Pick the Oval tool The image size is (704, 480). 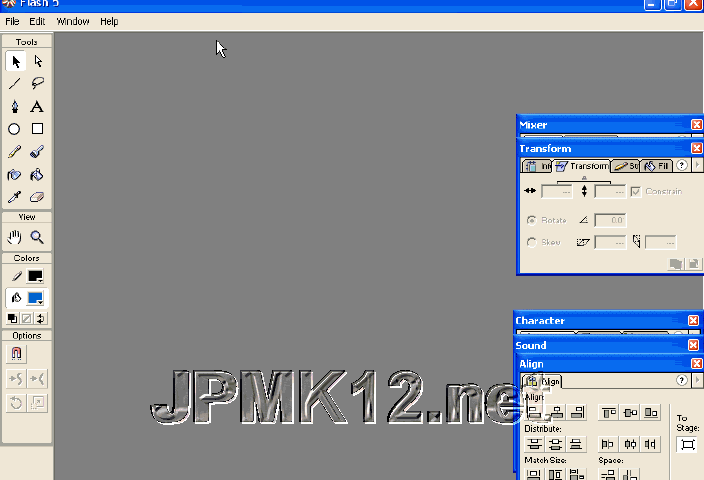coord(15,129)
